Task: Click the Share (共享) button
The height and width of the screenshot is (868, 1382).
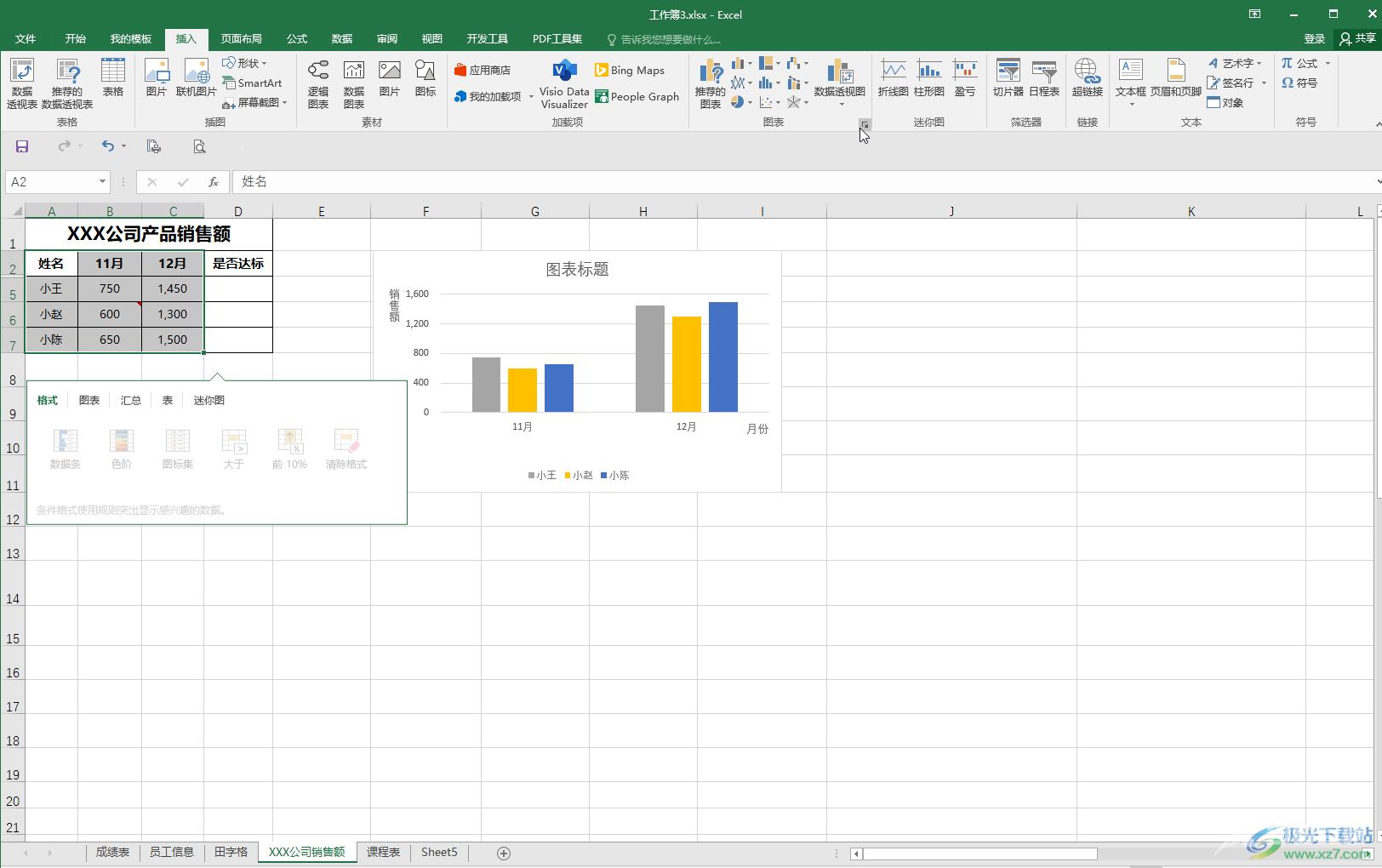Action: (1357, 38)
